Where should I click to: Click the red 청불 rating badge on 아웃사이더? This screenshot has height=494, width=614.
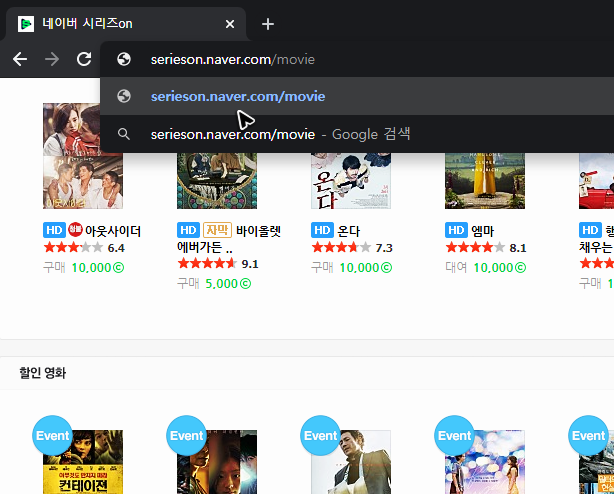(x=75, y=230)
